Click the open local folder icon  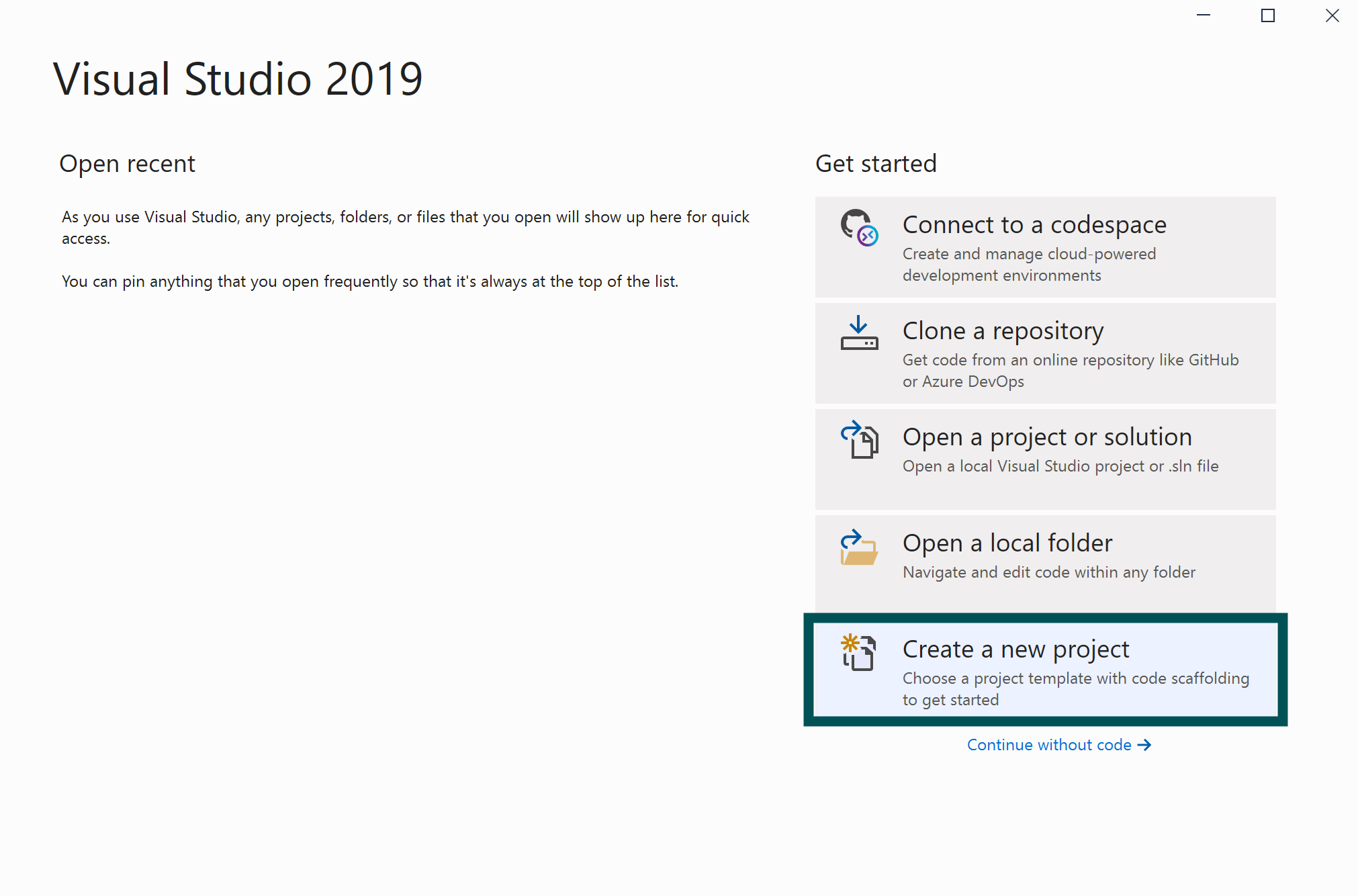point(859,547)
